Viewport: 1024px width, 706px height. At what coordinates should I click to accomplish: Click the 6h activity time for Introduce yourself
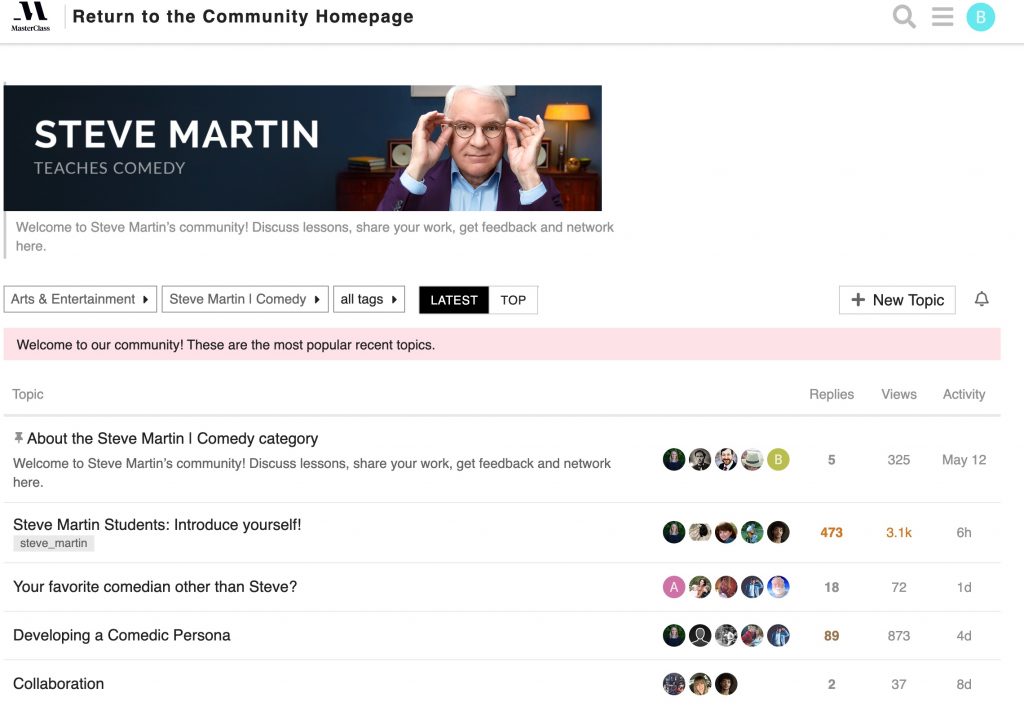(x=964, y=532)
